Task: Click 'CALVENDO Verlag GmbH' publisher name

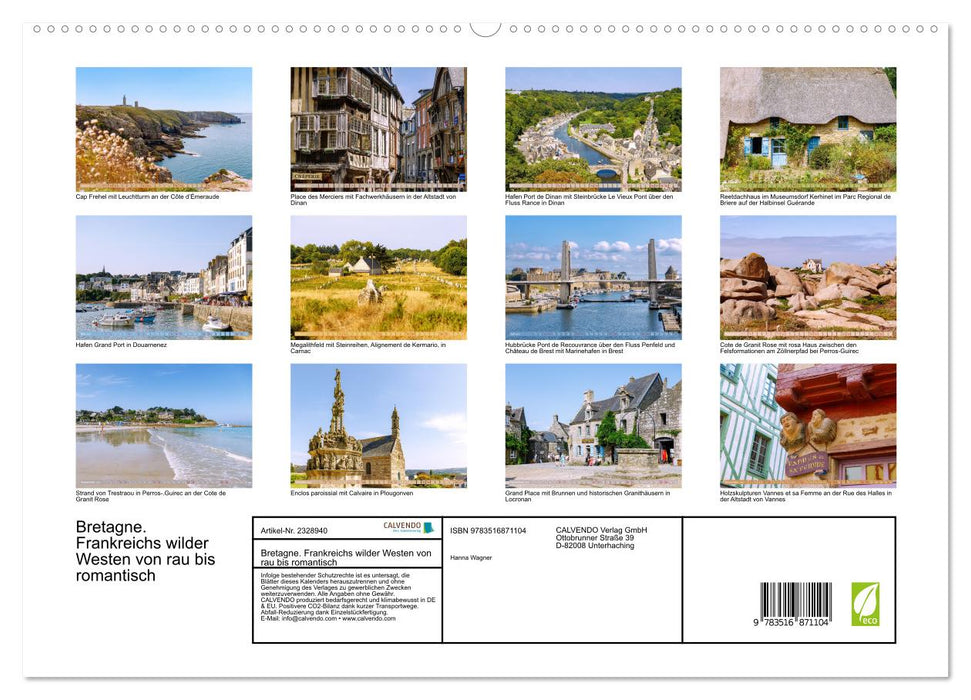Action: [x=601, y=530]
